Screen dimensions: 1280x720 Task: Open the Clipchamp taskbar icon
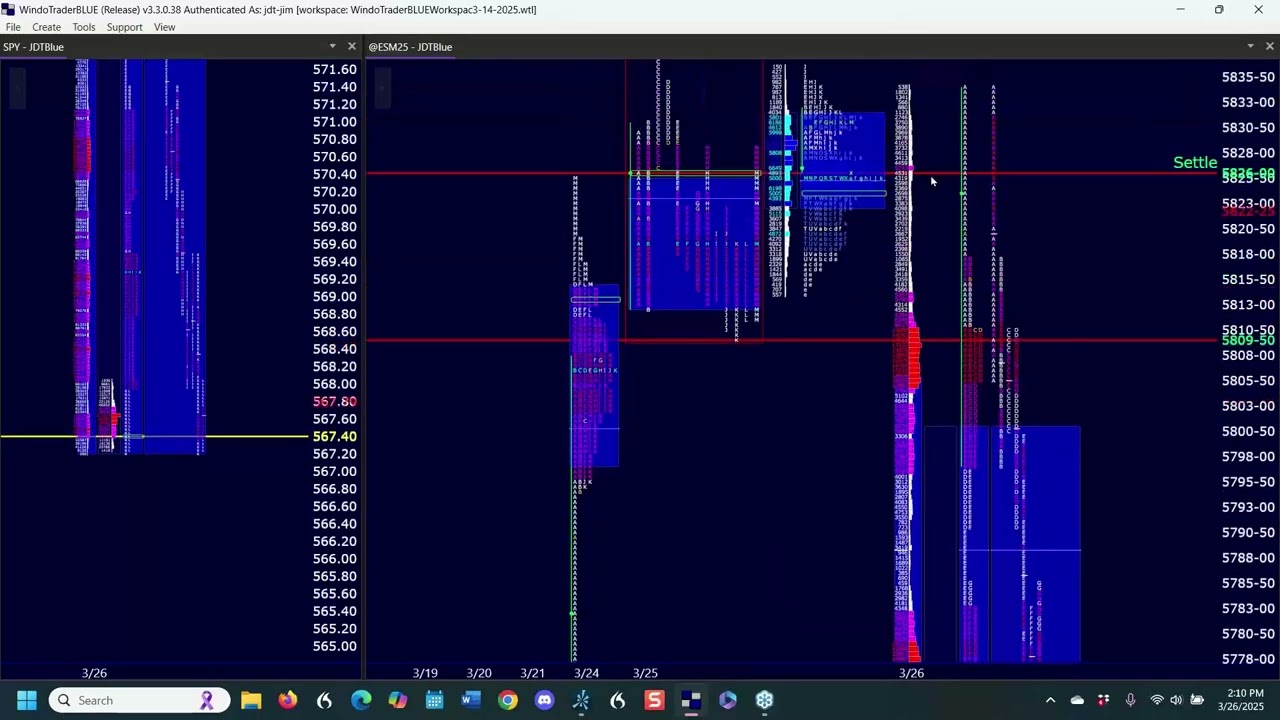[x=728, y=700]
